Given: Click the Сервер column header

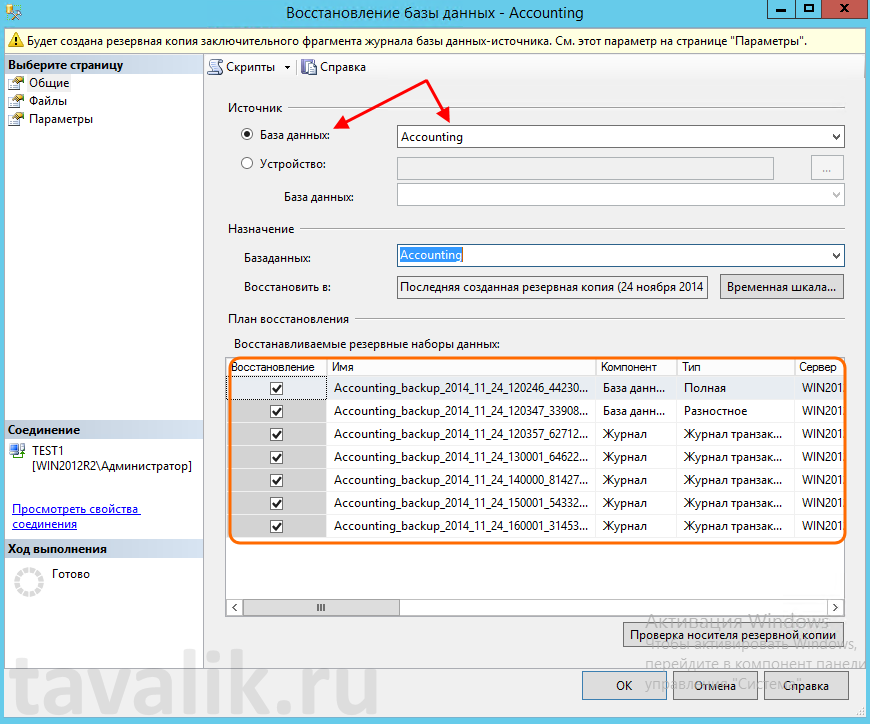Looking at the screenshot, I should click(x=820, y=367).
